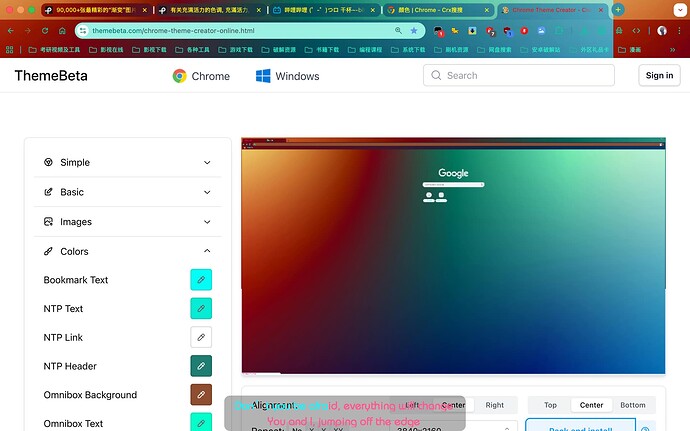The width and height of the screenshot is (690, 431).
Task: Focus the site Search field
Action: coord(519,75)
